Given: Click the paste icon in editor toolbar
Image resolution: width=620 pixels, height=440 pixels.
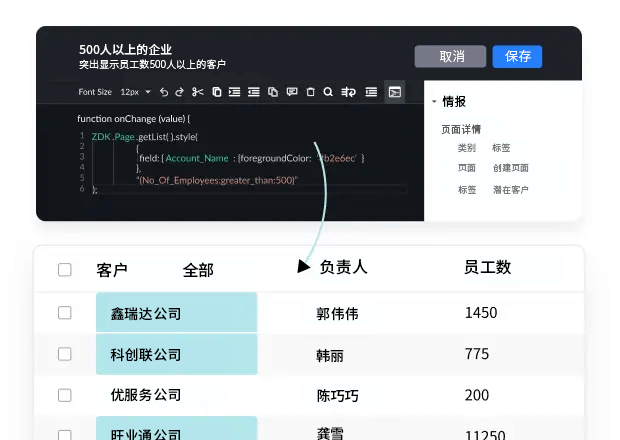Looking at the screenshot, I should [x=273, y=92].
